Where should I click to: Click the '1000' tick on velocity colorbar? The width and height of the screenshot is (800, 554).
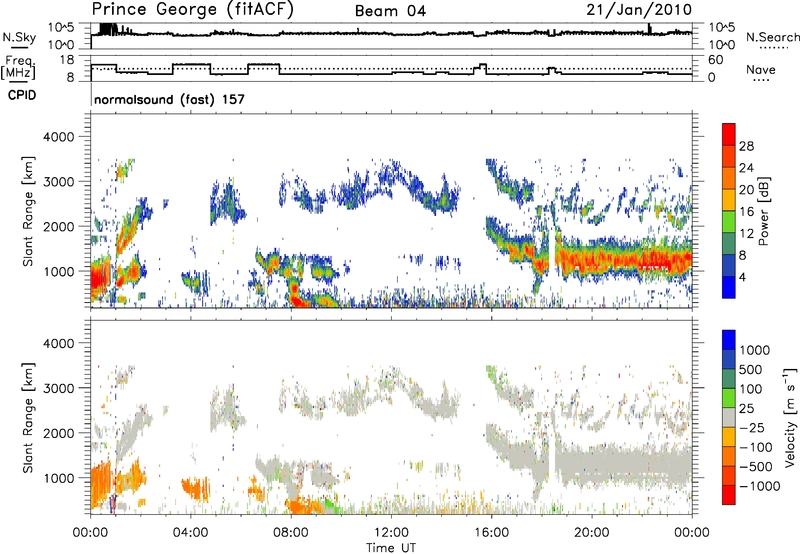point(755,350)
